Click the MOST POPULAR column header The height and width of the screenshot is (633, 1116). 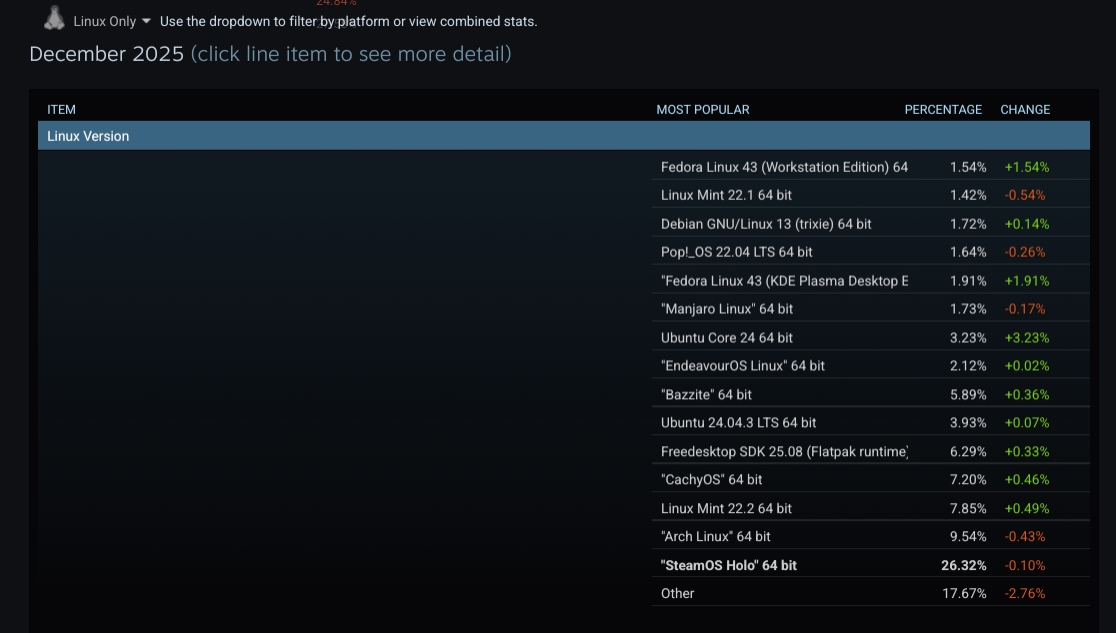[x=702, y=110]
